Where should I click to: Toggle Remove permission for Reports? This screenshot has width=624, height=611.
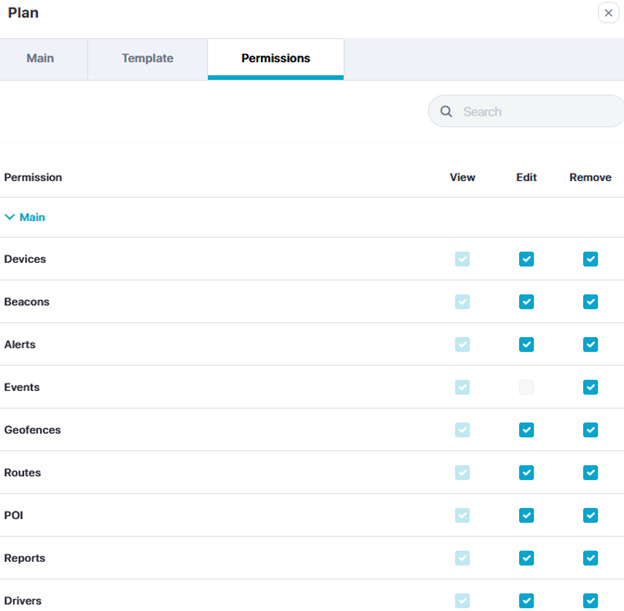pyautogui.click(x=590, y=558)
